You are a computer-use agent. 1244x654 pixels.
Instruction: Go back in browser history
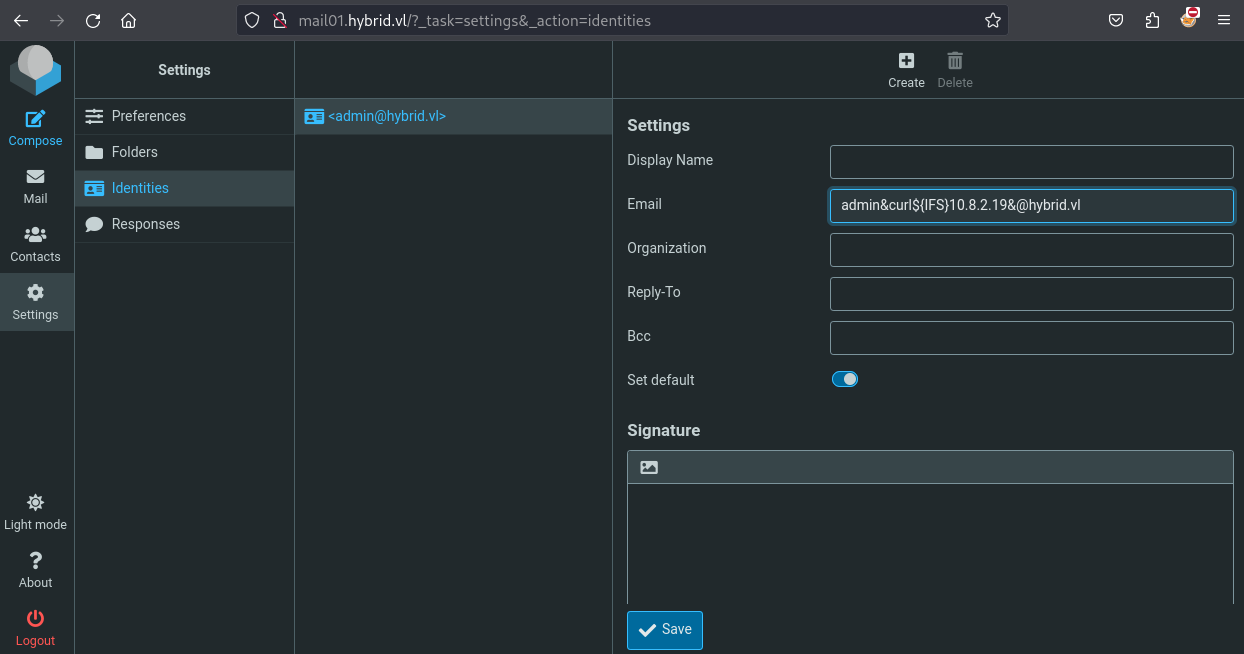21,20
